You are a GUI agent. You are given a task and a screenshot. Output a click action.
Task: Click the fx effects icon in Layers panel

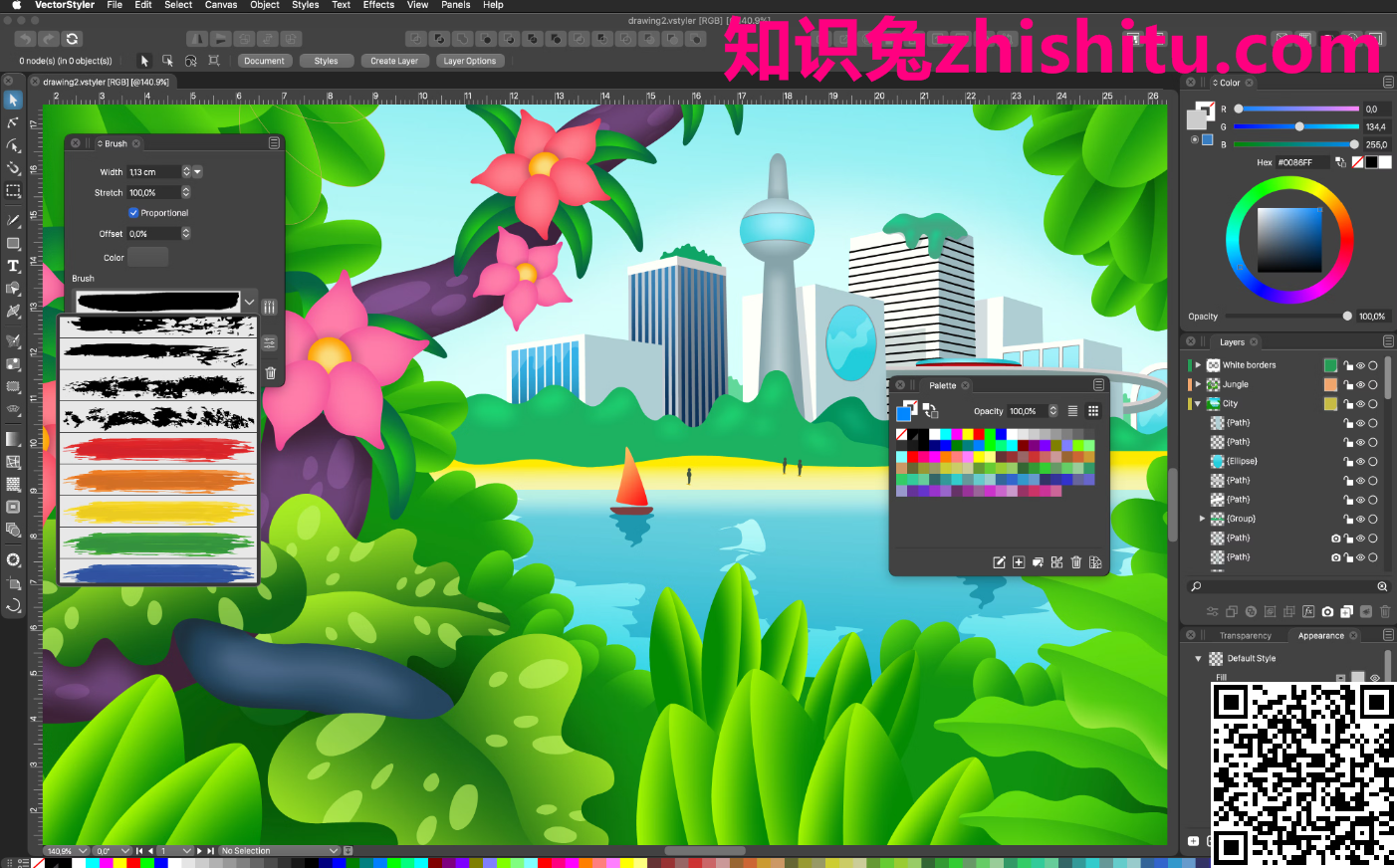[x=1308, y=612]
